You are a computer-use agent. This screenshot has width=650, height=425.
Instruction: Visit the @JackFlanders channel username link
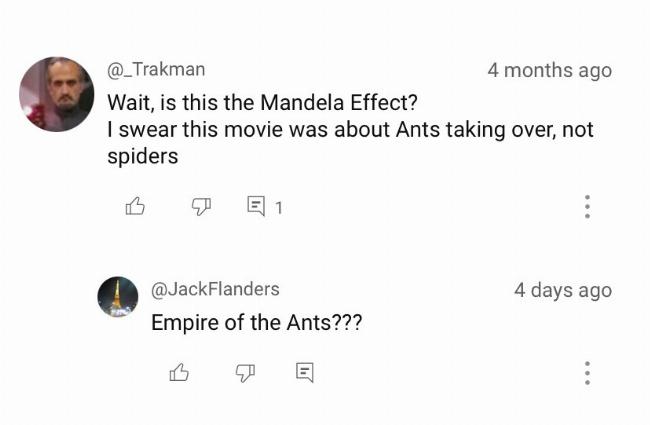[x=215, y=289]
